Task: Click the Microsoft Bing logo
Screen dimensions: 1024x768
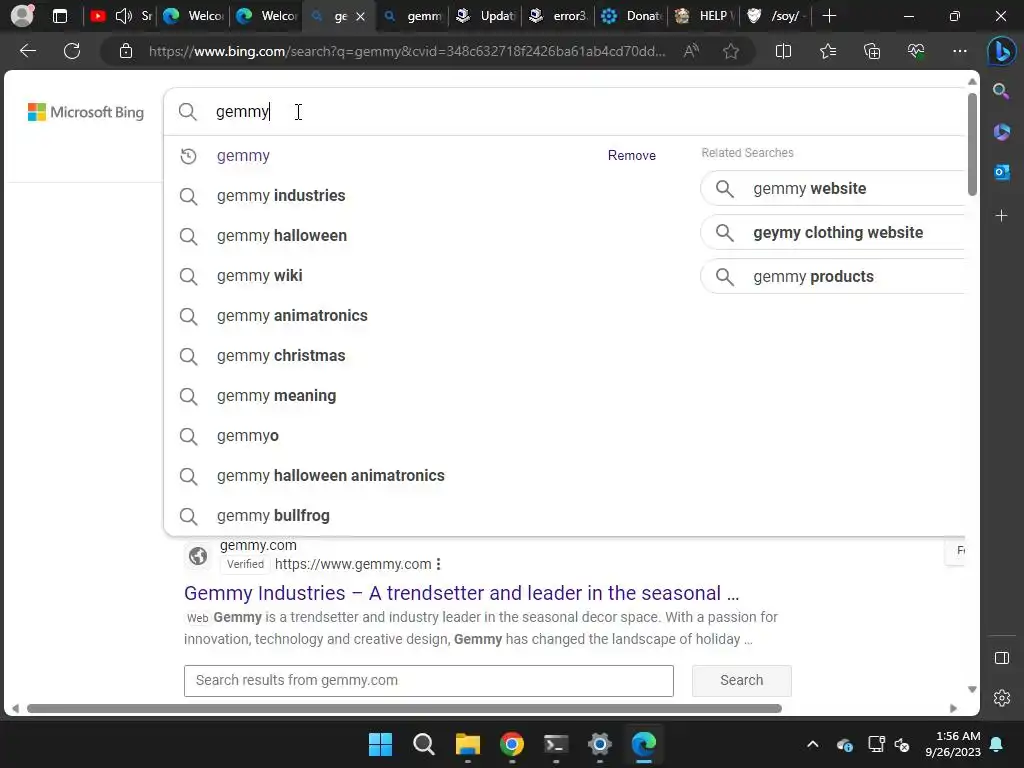Action: pyautogui.click(x=86, y=112)
